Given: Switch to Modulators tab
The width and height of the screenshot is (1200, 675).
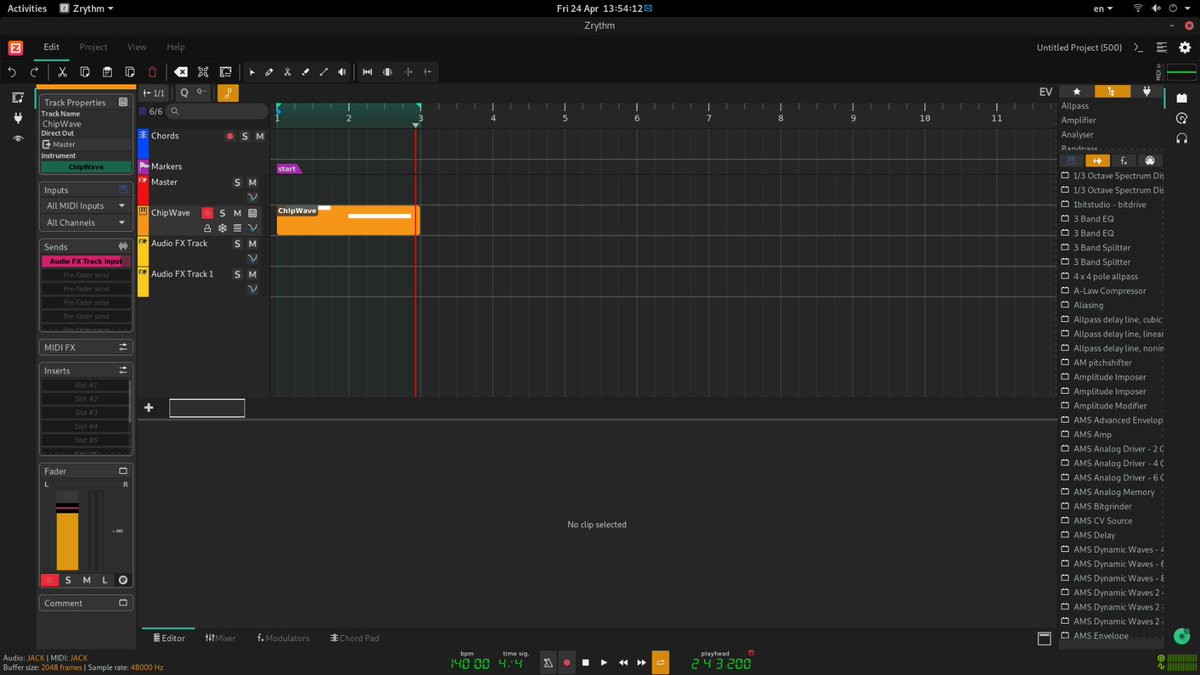Looking at the screenshot, I should (x=283, y=638).
